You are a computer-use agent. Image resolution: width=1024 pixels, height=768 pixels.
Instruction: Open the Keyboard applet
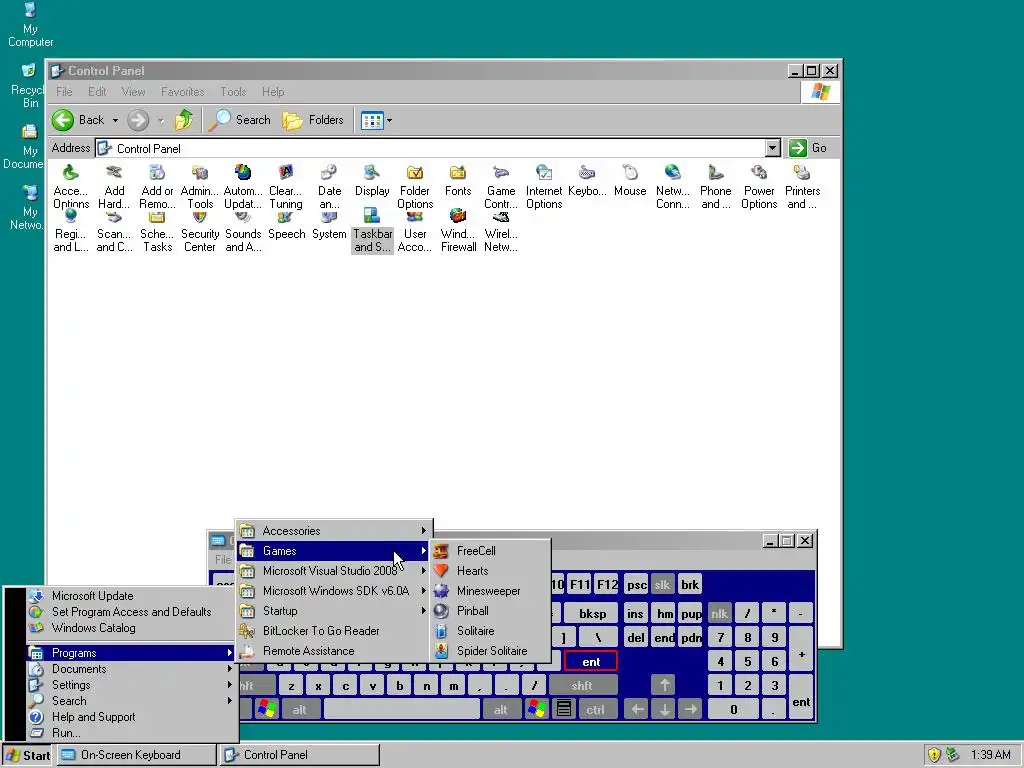coord(587,180)
